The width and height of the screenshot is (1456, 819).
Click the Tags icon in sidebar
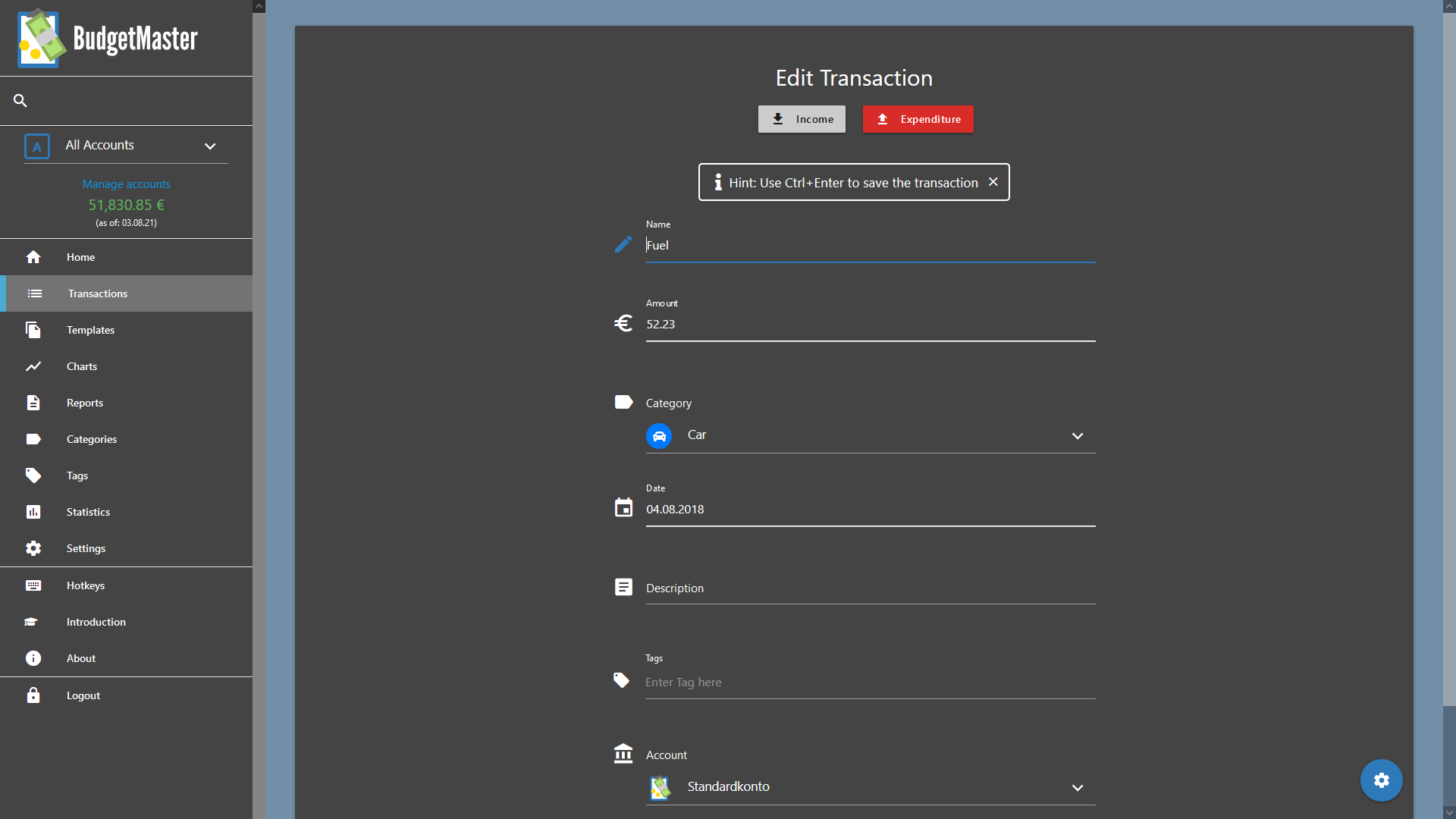(x=33, y=475)
